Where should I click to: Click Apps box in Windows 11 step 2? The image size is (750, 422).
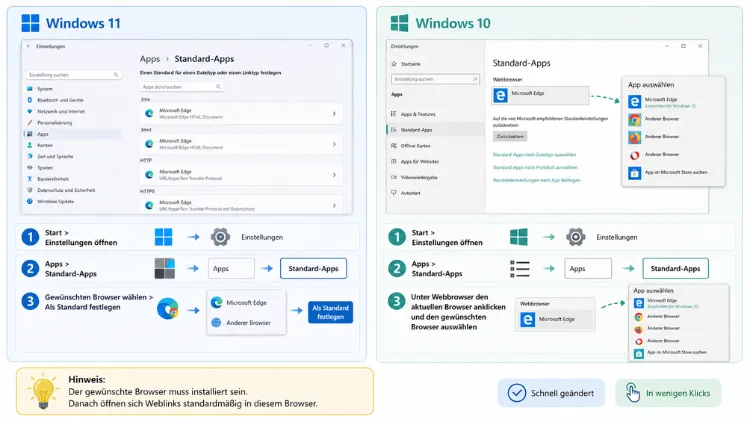pyautogui.click(x=231, y=268)
